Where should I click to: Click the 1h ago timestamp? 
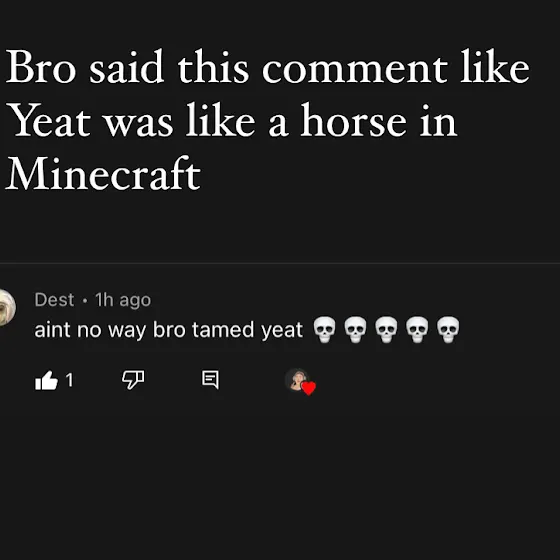coord(123,300)
